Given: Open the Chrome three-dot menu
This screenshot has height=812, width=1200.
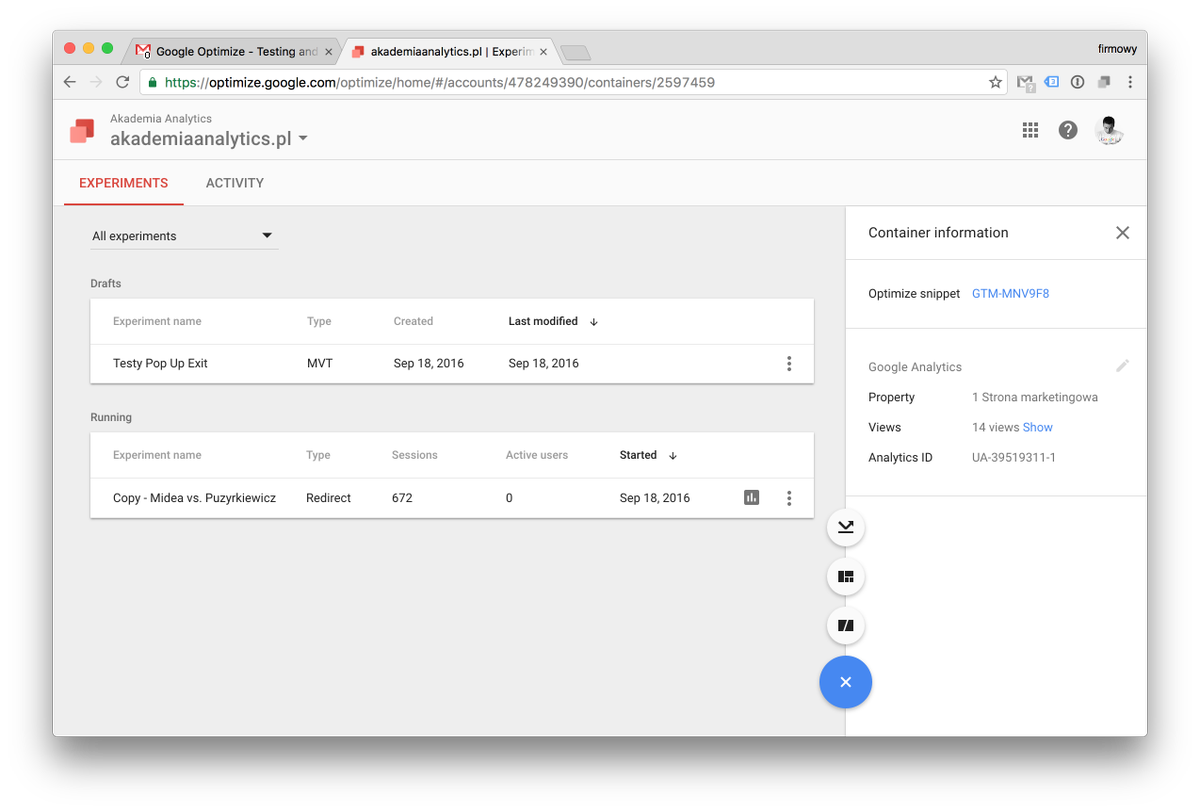Looking at the screenshot, I should point(1130,82).
